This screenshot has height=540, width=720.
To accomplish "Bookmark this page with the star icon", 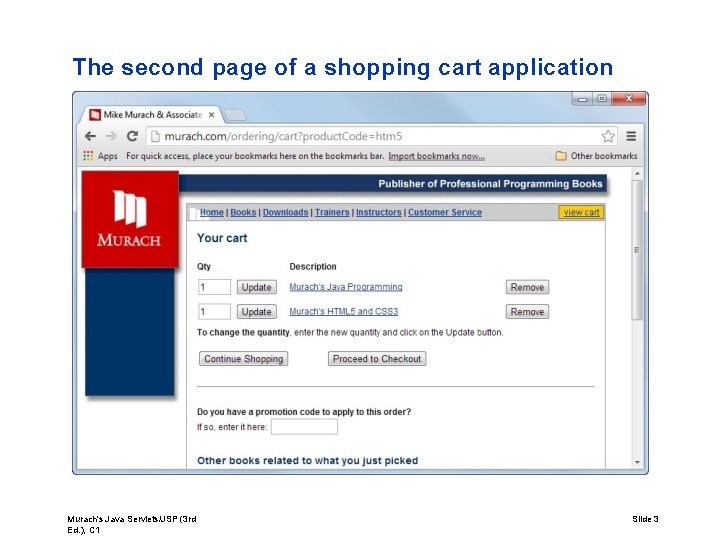I will (x=608, y=136).
